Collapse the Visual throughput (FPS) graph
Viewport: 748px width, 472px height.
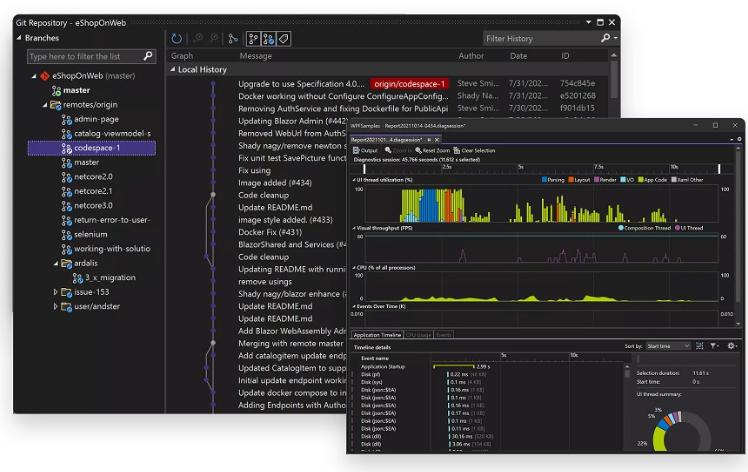pos(353,228)
